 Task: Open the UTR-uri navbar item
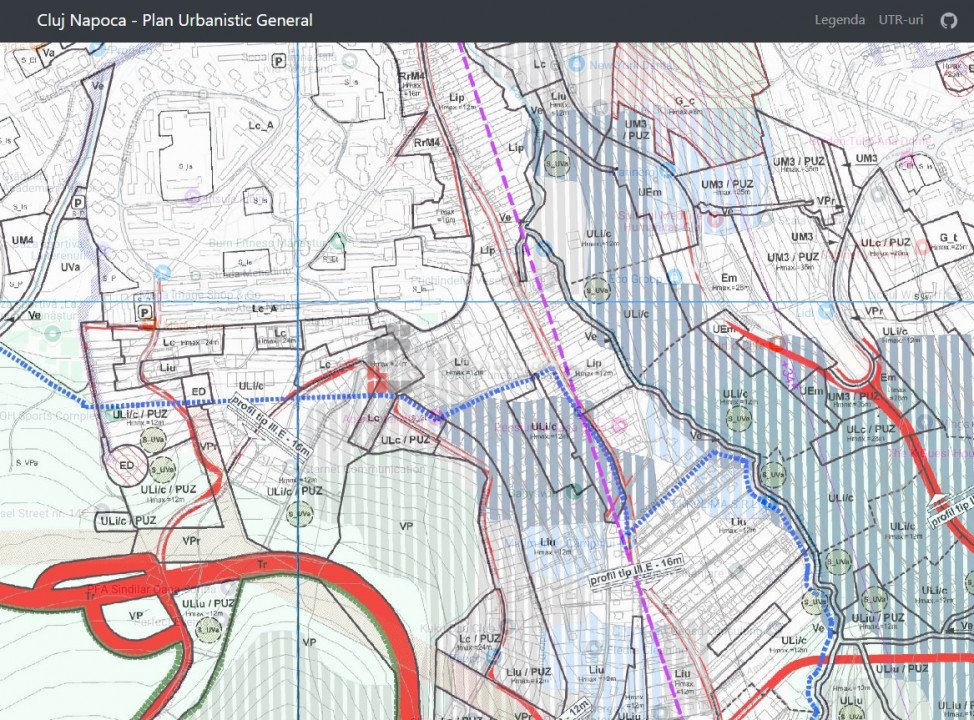901,20
